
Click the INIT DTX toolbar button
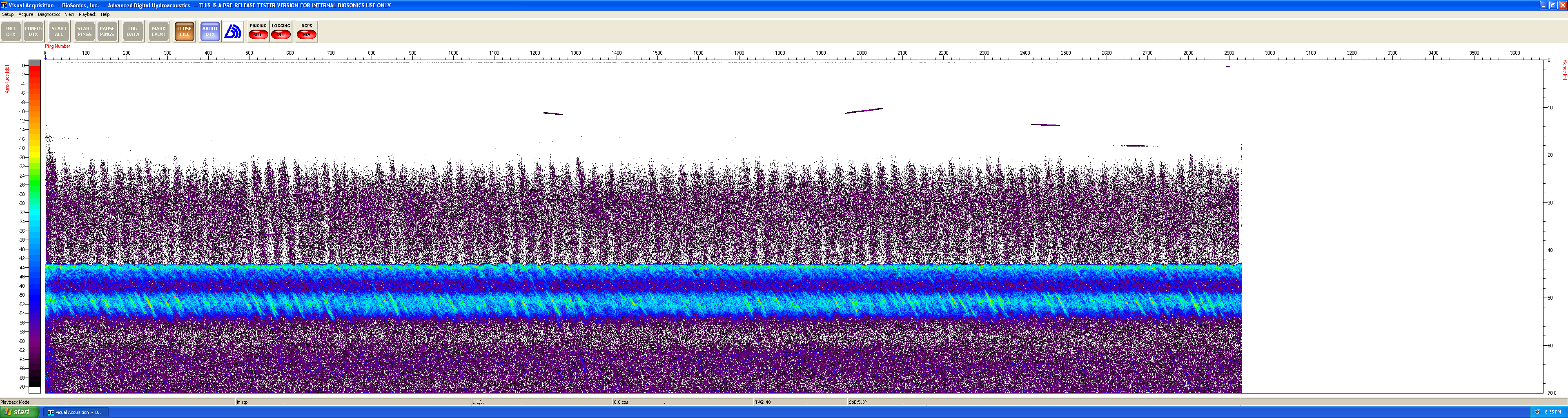click(11, 32)
